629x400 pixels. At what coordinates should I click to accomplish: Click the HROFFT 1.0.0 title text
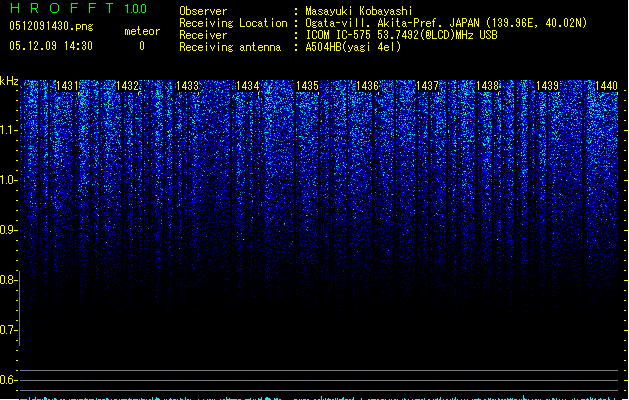tap(78, 8)
